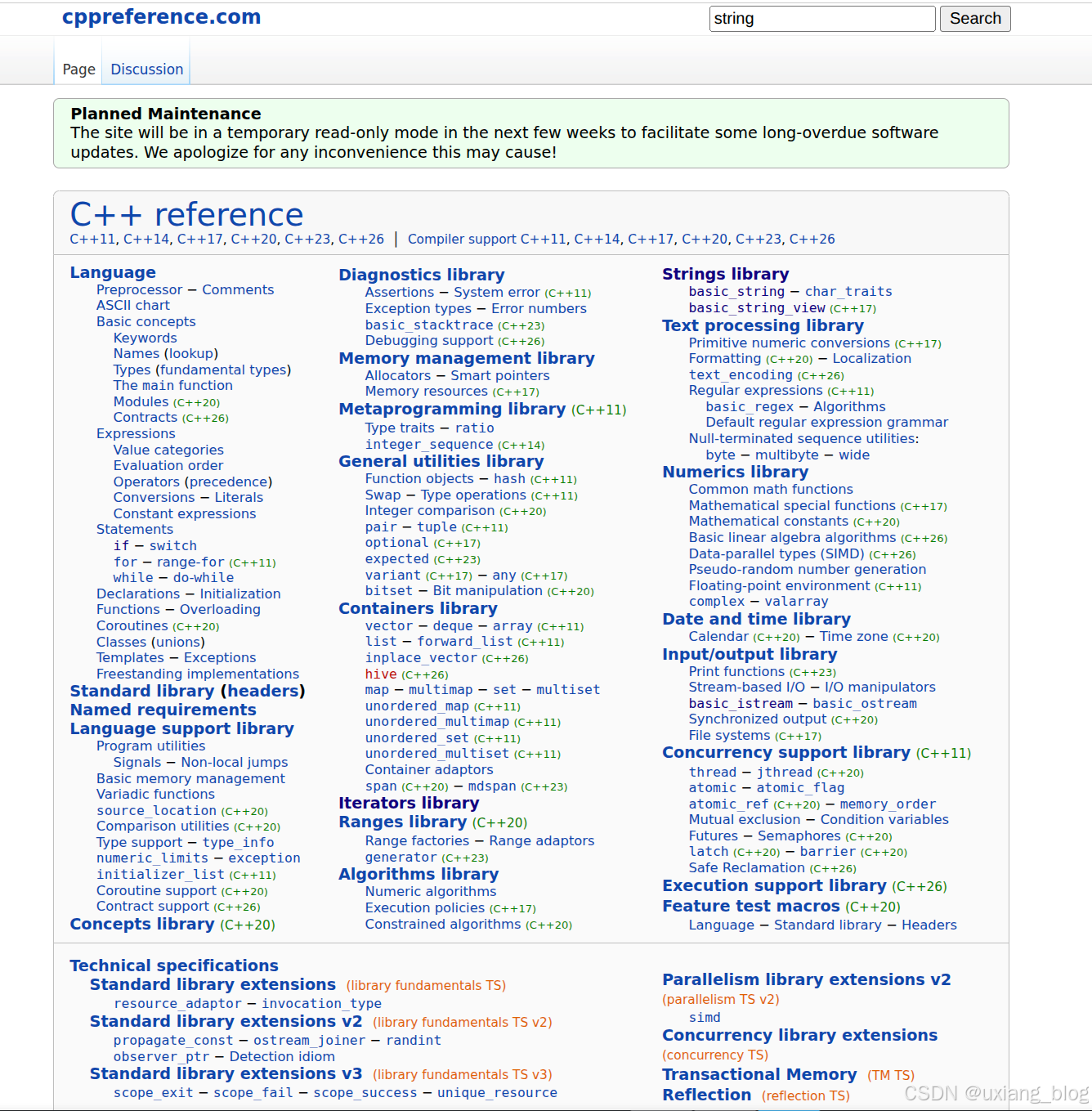Image resolution: width=1092 pixels, height=1111 pixels.
Task: Open the source_location link
Action: coord(157,810)
